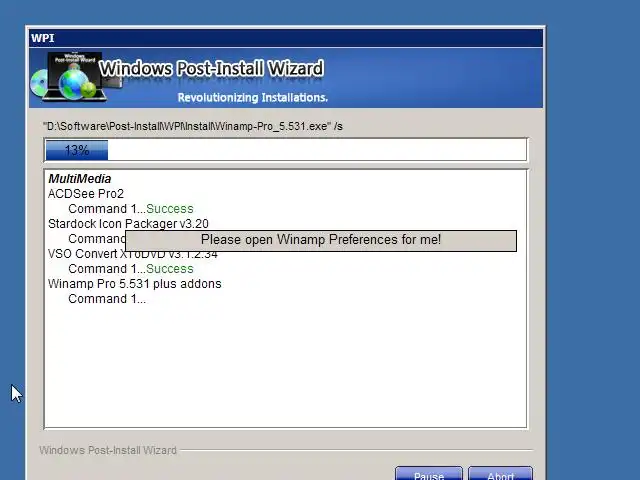This screenshot has width=640, height=480.
Task: Click Success status under VSO Convert XToDVD
Action: tap(169, 269)
